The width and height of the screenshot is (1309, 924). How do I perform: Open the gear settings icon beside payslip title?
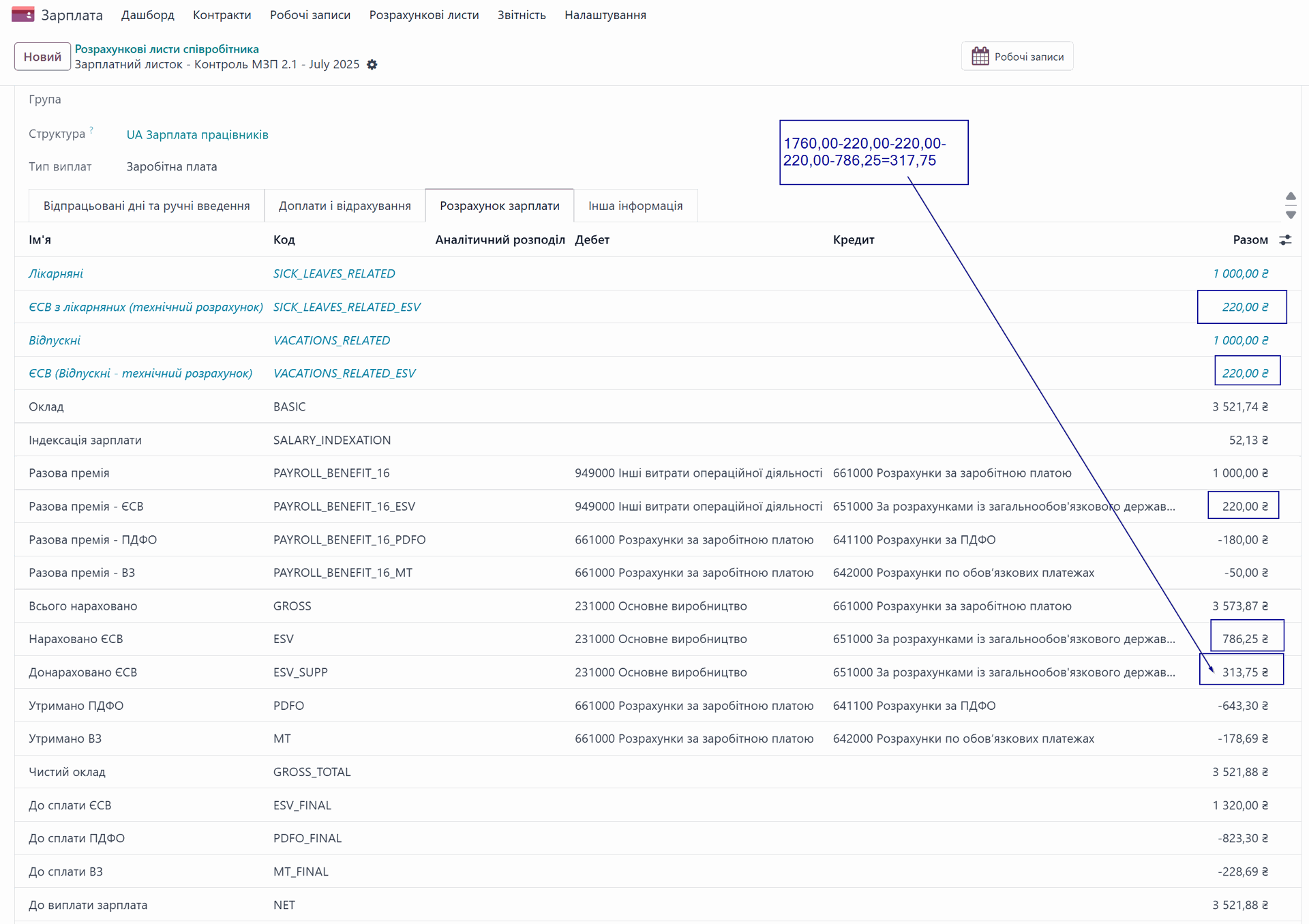(372, 65)
